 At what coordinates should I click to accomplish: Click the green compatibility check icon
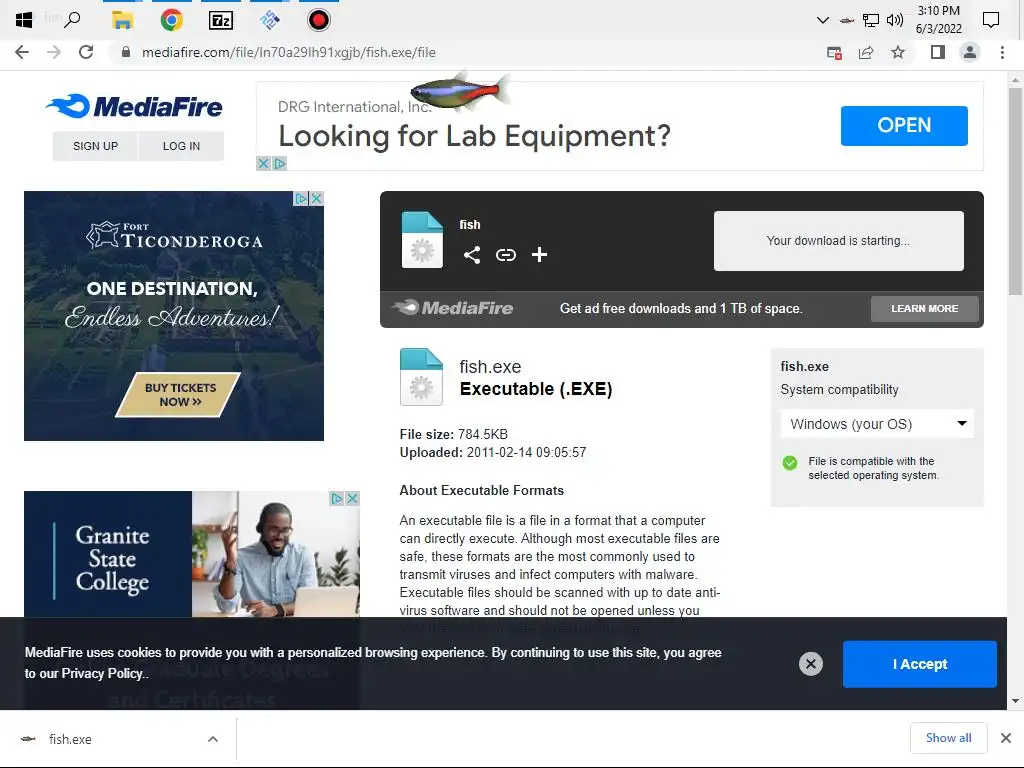coord(790,463)
